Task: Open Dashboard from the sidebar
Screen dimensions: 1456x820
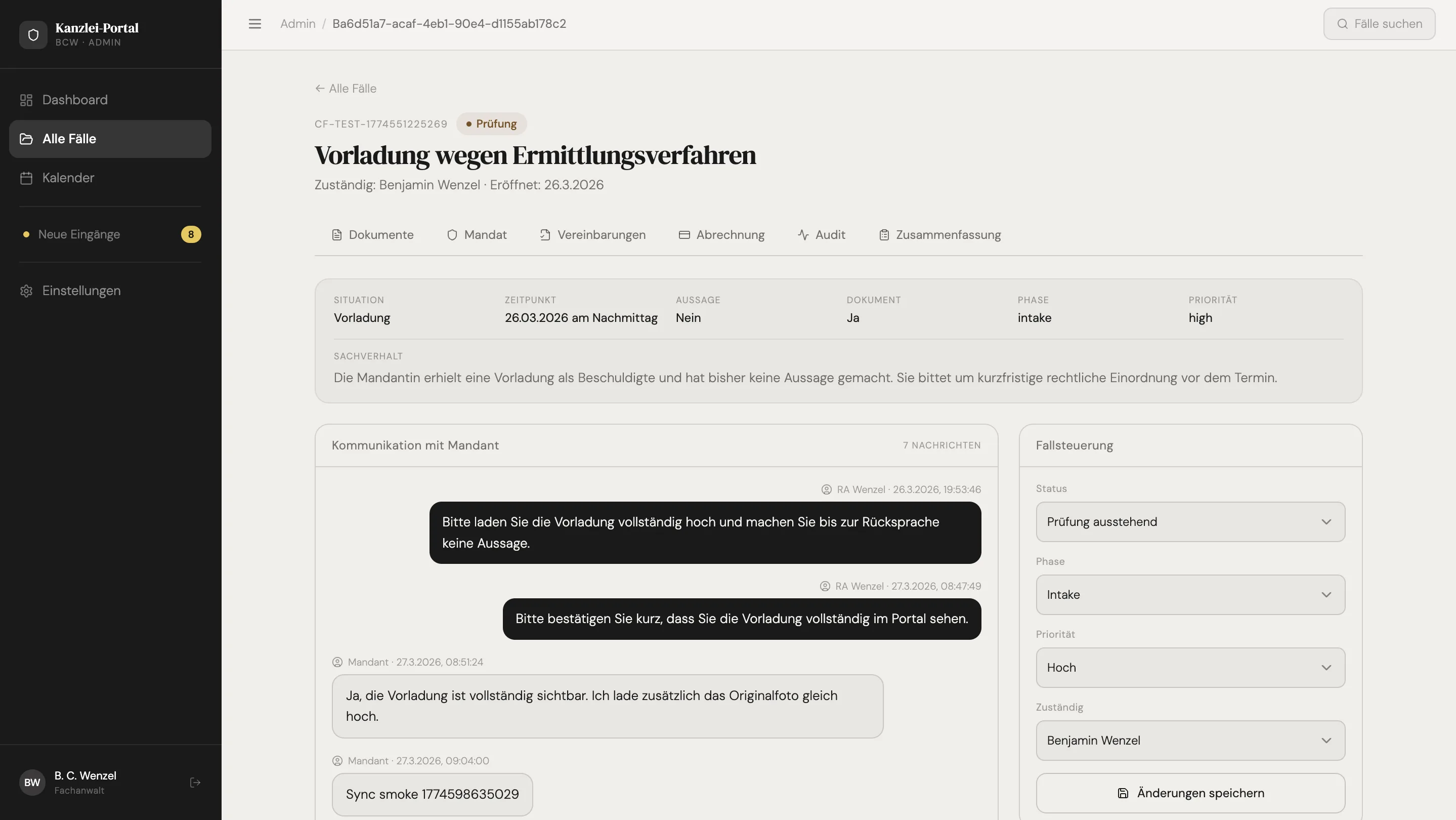Action: click(74, 100)
